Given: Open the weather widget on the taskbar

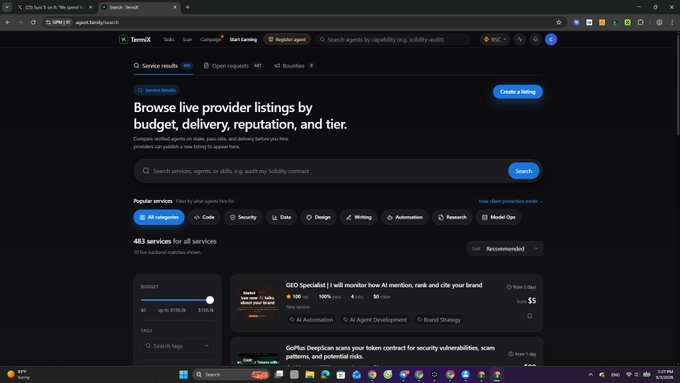Looking at the screenshot, I should [x=18, y=374].
